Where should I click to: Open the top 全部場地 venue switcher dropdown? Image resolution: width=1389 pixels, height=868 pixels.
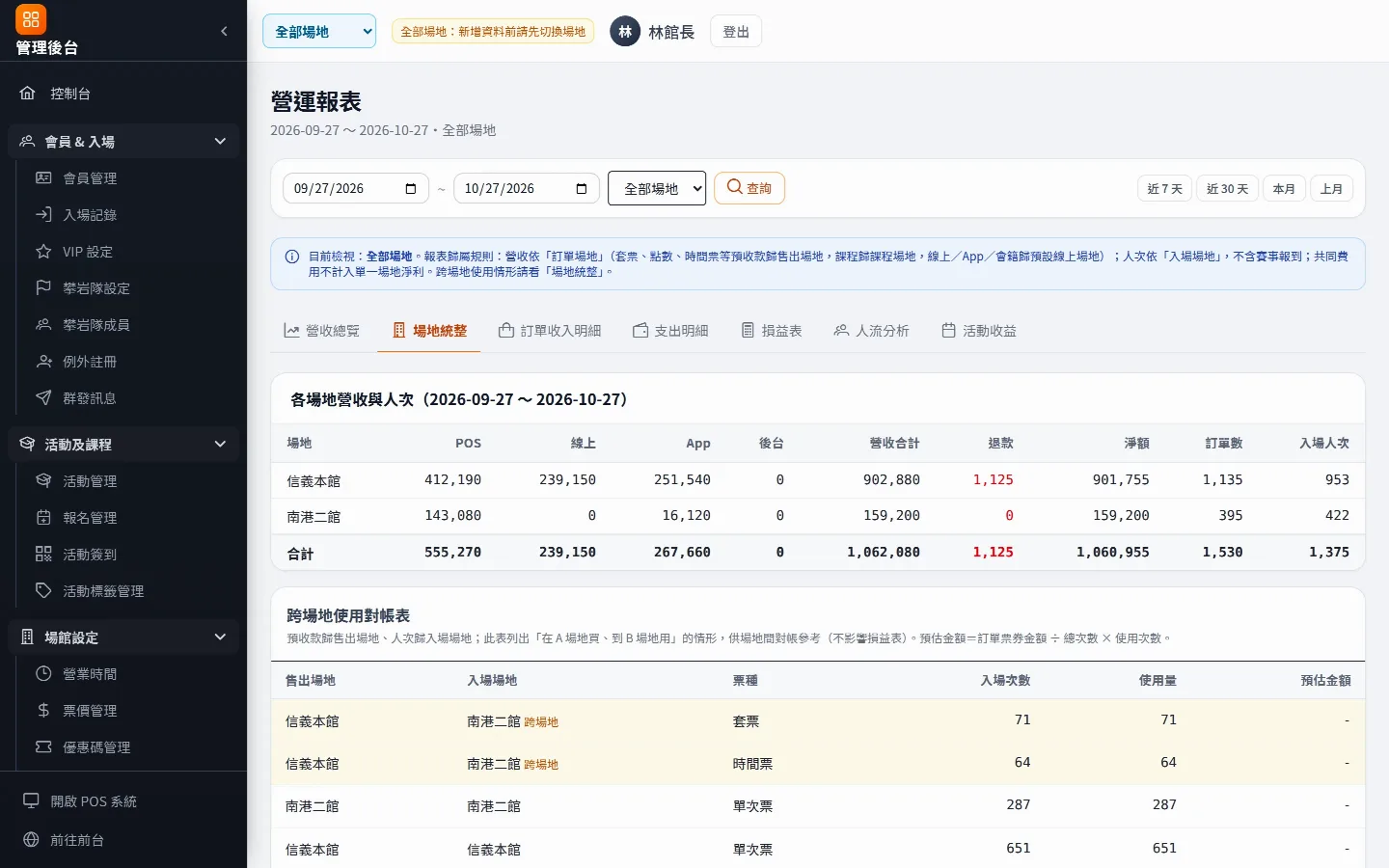[x=319, y=31]
